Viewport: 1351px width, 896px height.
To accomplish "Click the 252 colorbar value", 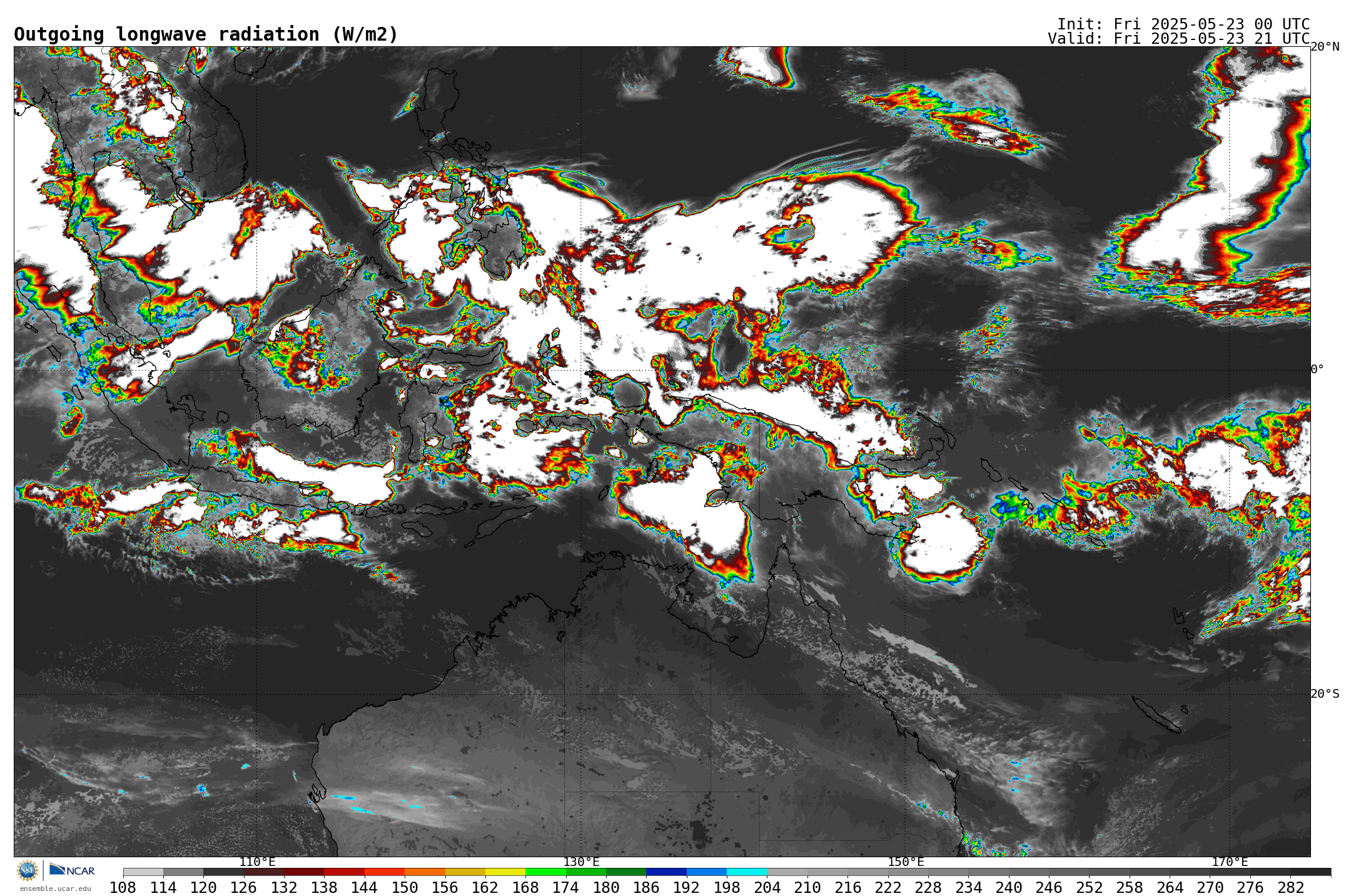I will [x=1089, y=887].
